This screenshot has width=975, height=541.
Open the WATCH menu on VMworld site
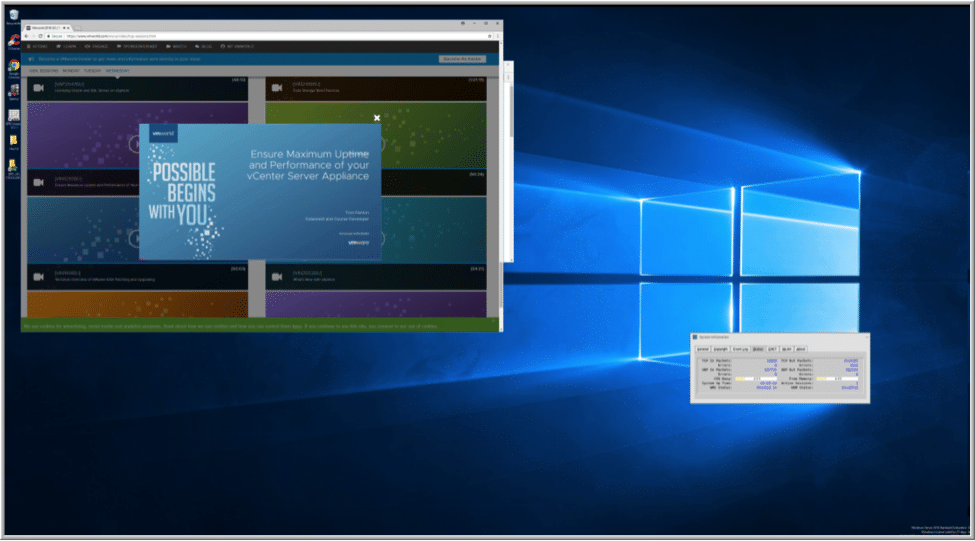pyautogui.click(x=177, y=46)
